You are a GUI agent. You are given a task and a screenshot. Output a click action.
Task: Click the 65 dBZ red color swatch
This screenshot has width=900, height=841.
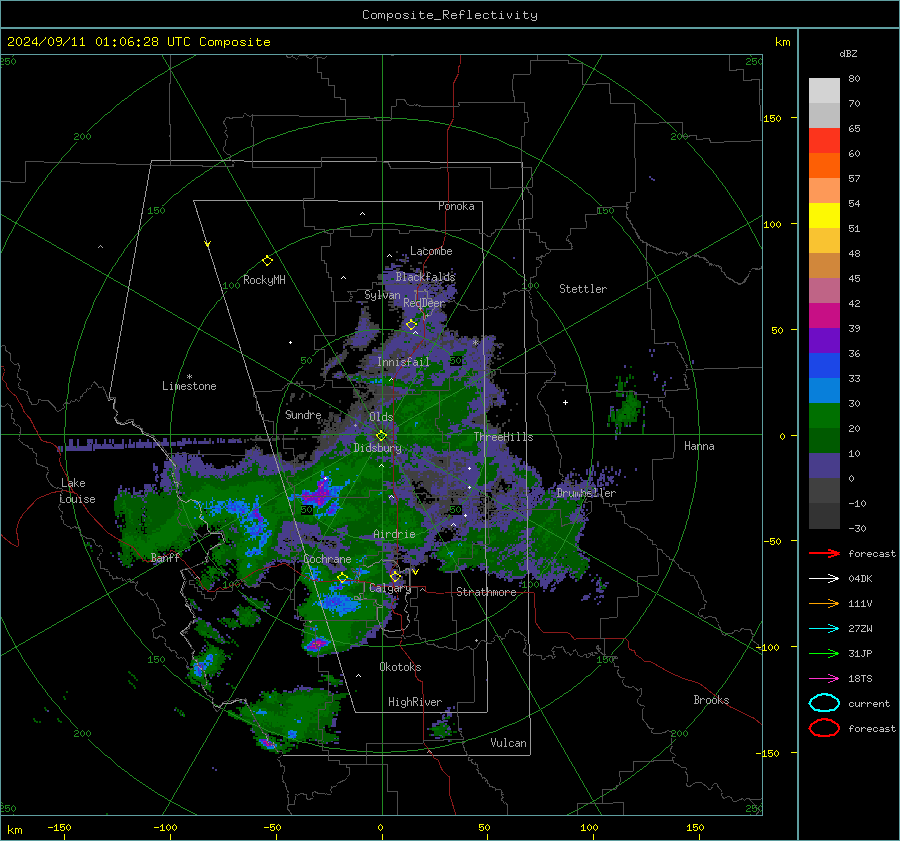[824, 141]
